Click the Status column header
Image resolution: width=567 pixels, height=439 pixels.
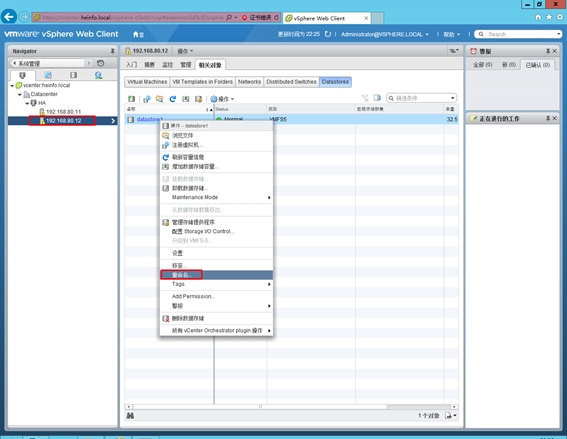pyautogui.click(x=240, y=109)
